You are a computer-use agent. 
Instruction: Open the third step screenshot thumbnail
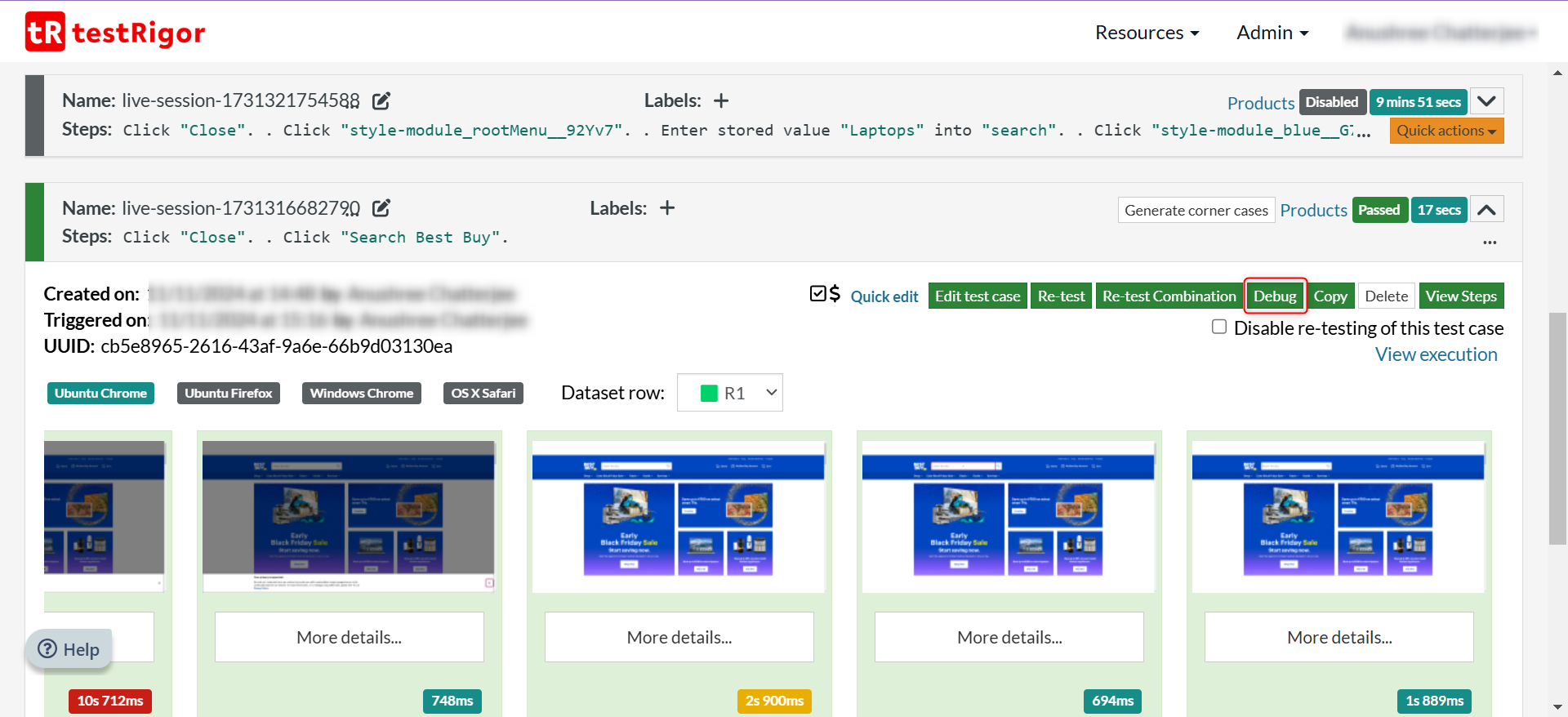679,517
